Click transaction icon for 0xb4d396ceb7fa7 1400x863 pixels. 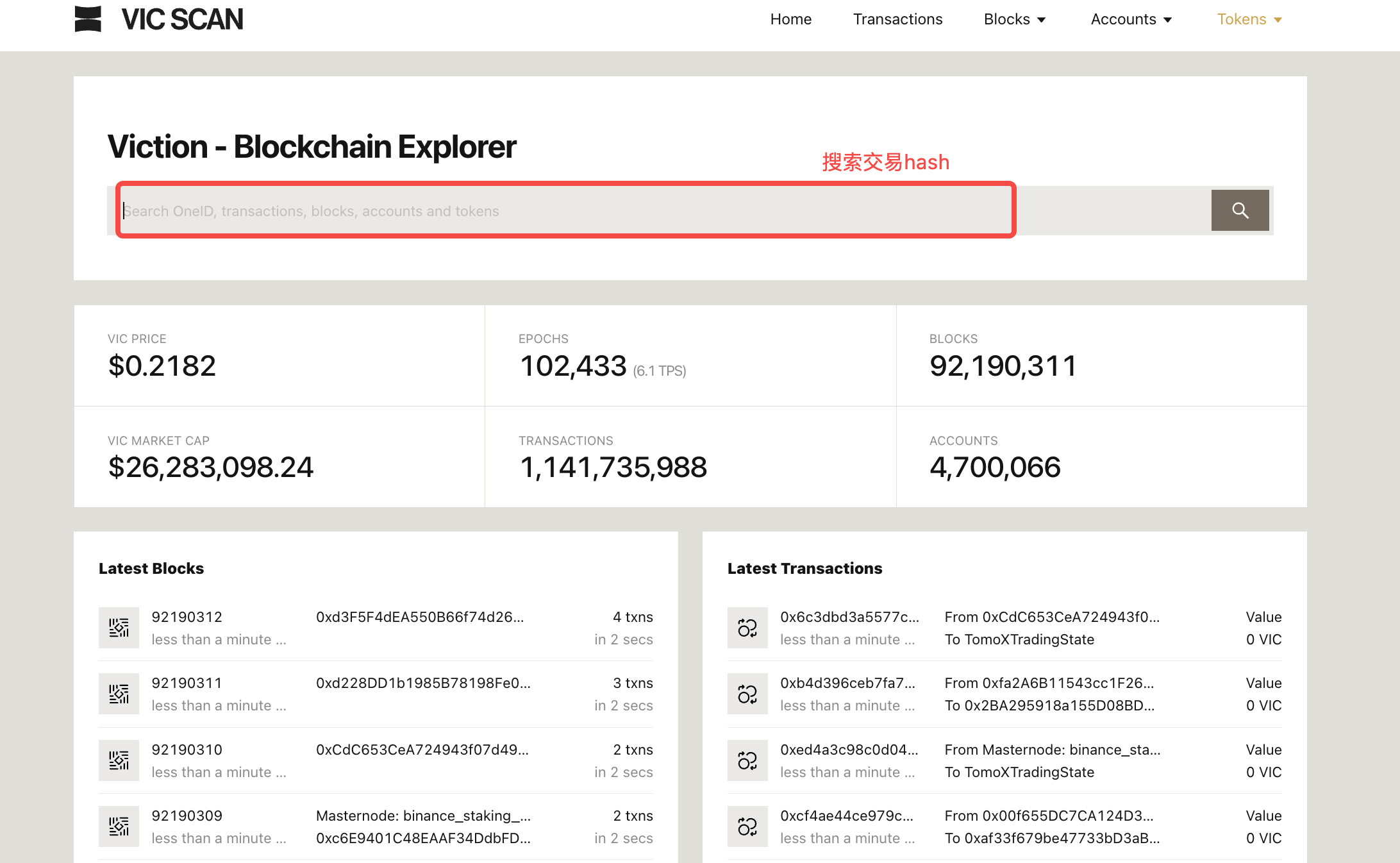click(x=747, y=694)
